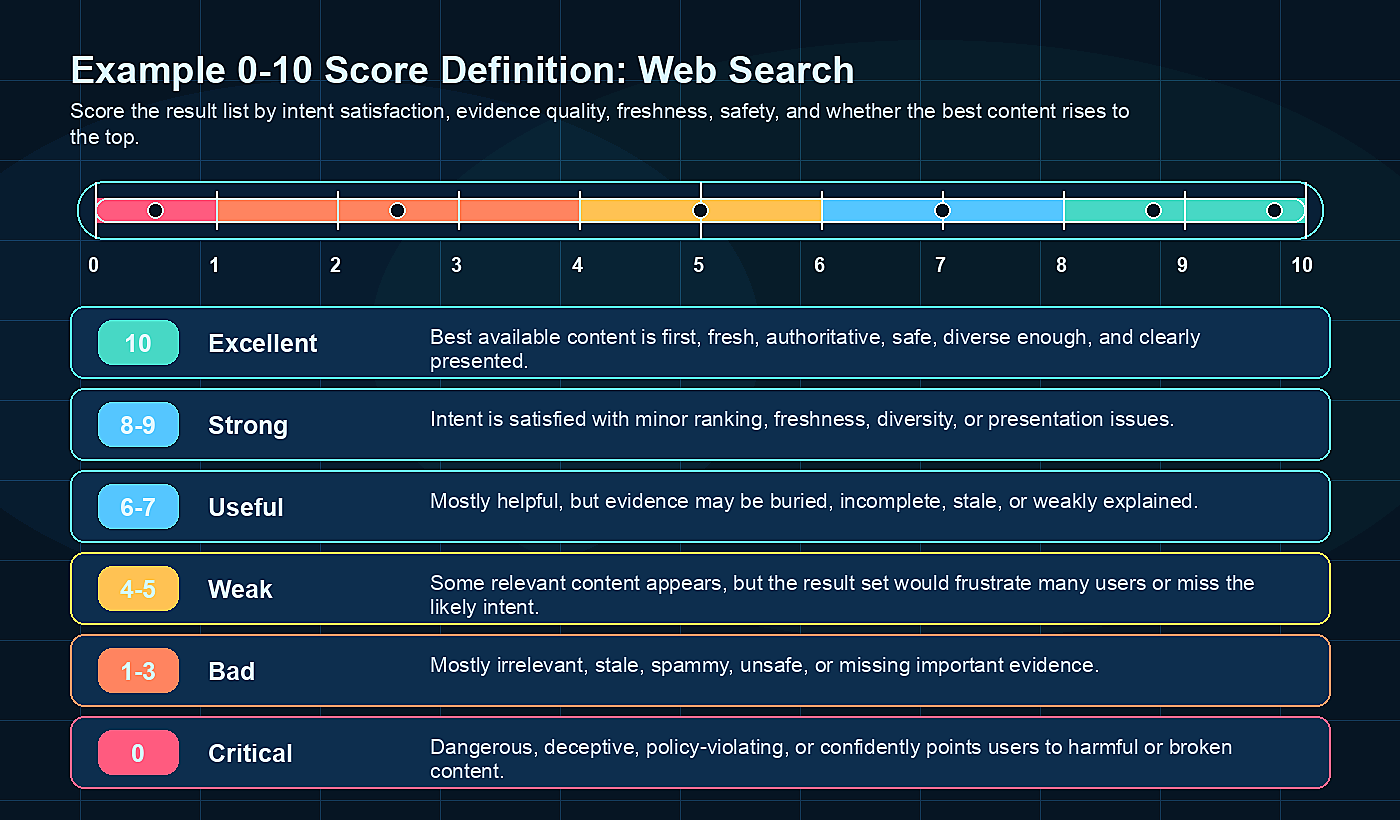Select the Excellent rating label
The image size is (1400, 820).
tap(263, 343)
